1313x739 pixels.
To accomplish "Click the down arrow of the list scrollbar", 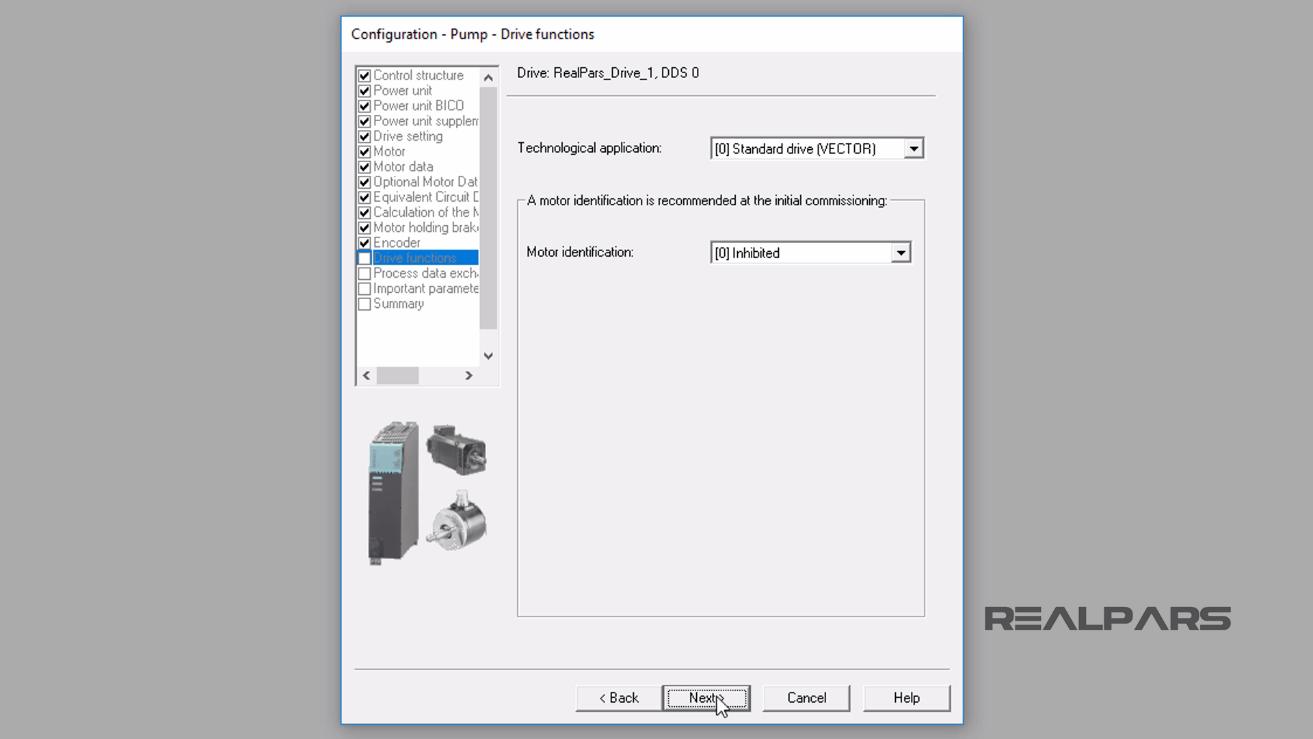I will tap(488, 355).
